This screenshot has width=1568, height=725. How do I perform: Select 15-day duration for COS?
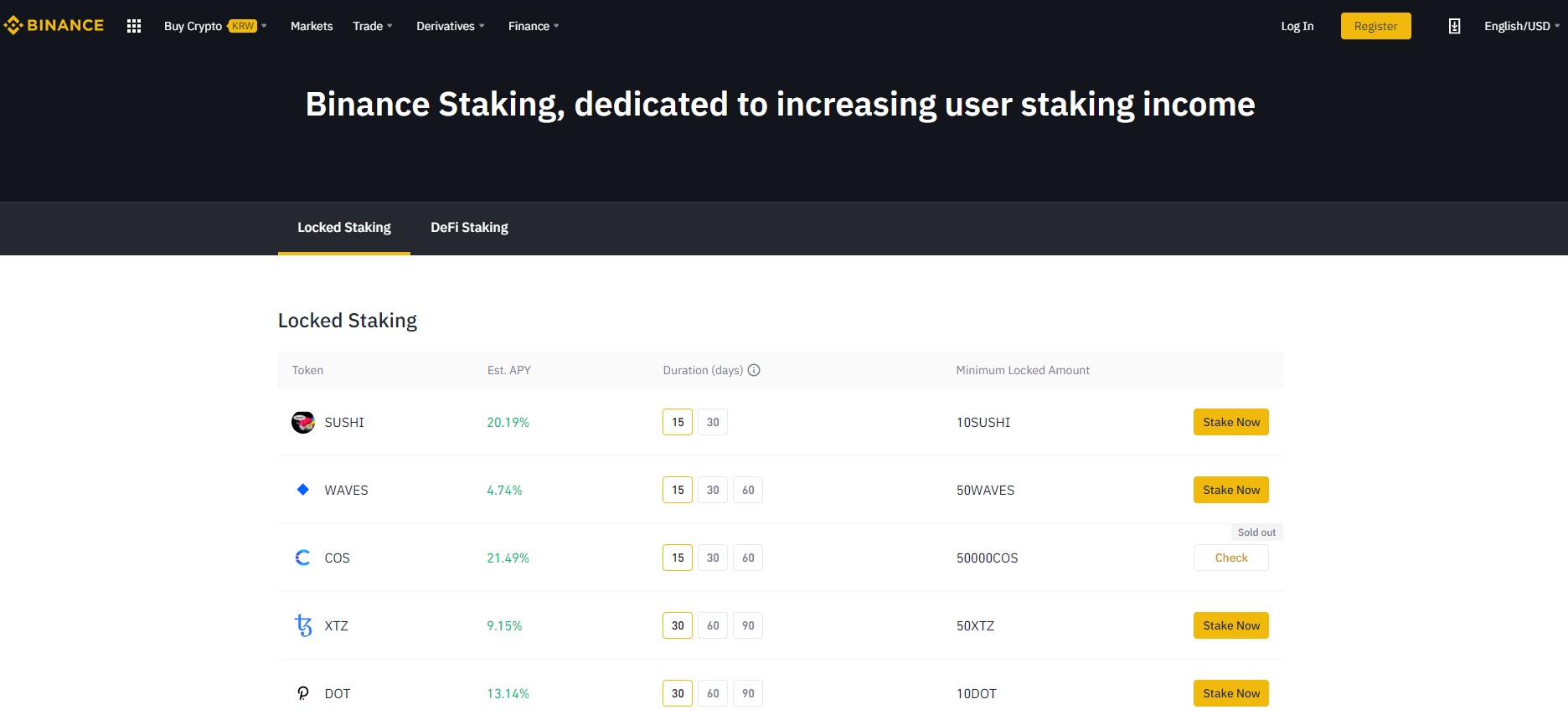(x=678, y=558)
